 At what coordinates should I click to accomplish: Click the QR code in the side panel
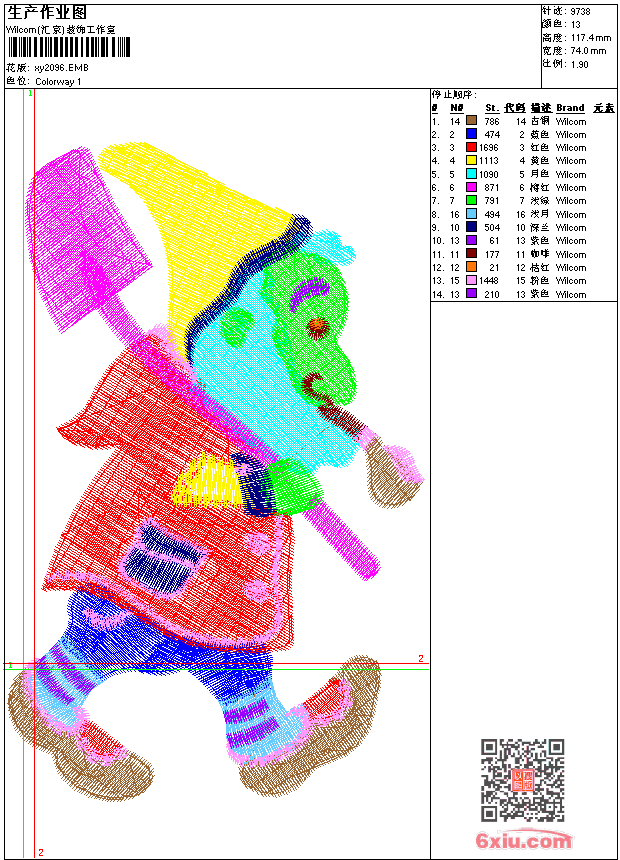click(x=522, y=780)
